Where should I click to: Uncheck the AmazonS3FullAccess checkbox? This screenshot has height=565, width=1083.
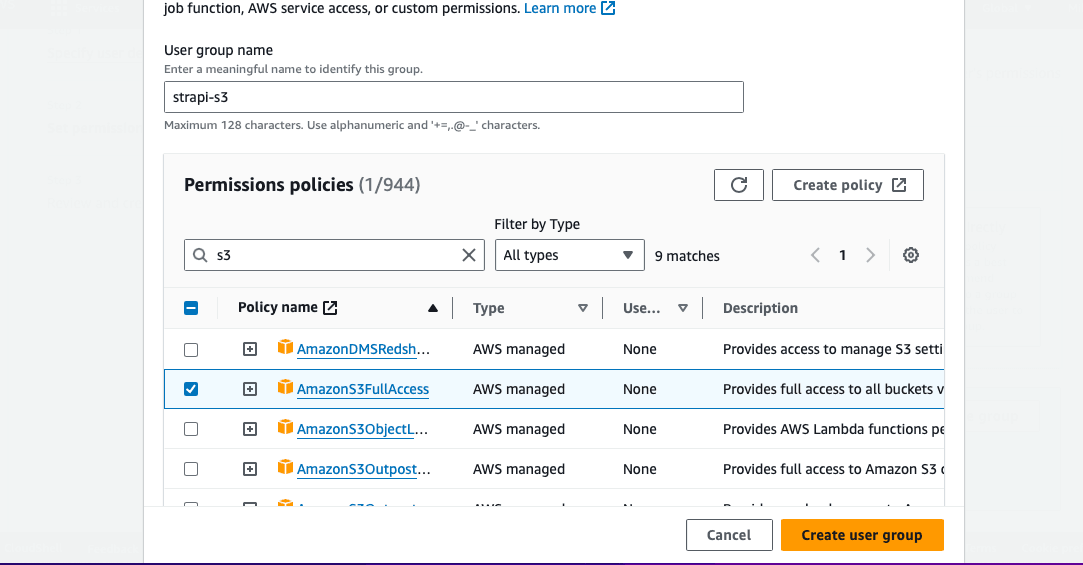tap(191, 390)
